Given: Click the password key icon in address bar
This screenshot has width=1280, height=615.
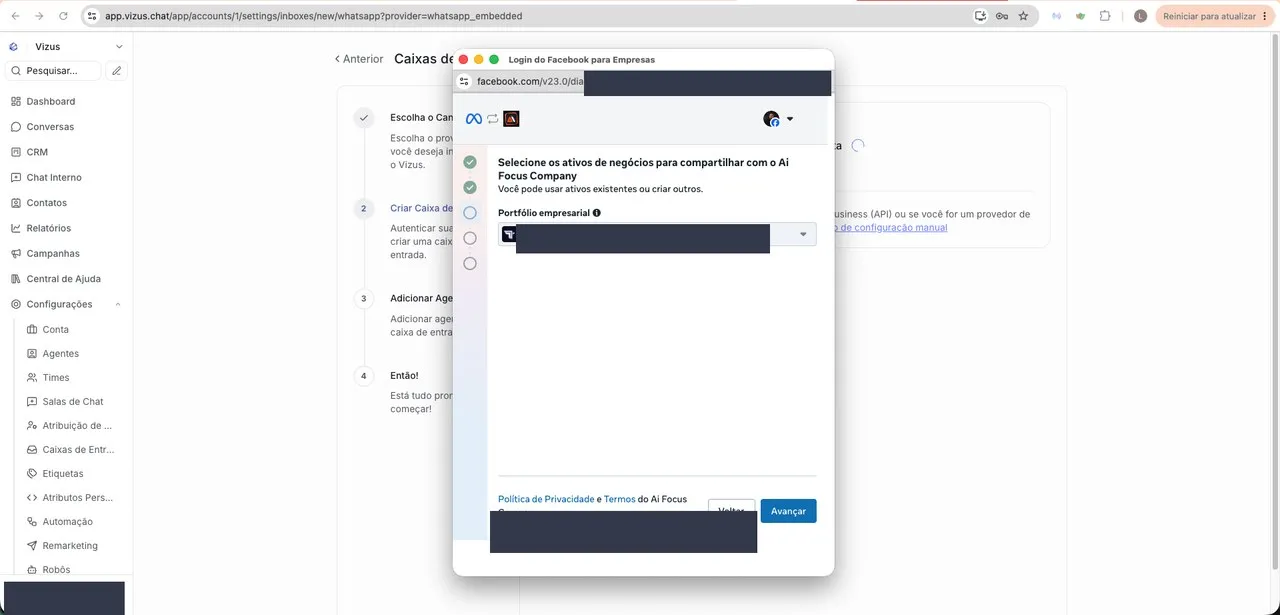Looking at the screenshot, I should point(1002,16).
